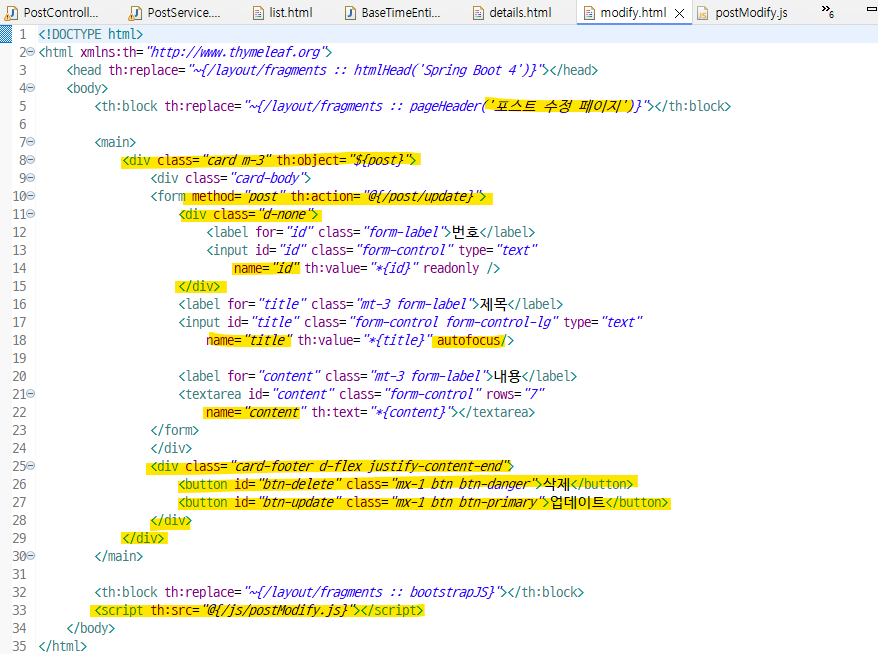Click the 번호 label text
The height and width of the screenshot is (654, 878).
click(x=465, y=232)
